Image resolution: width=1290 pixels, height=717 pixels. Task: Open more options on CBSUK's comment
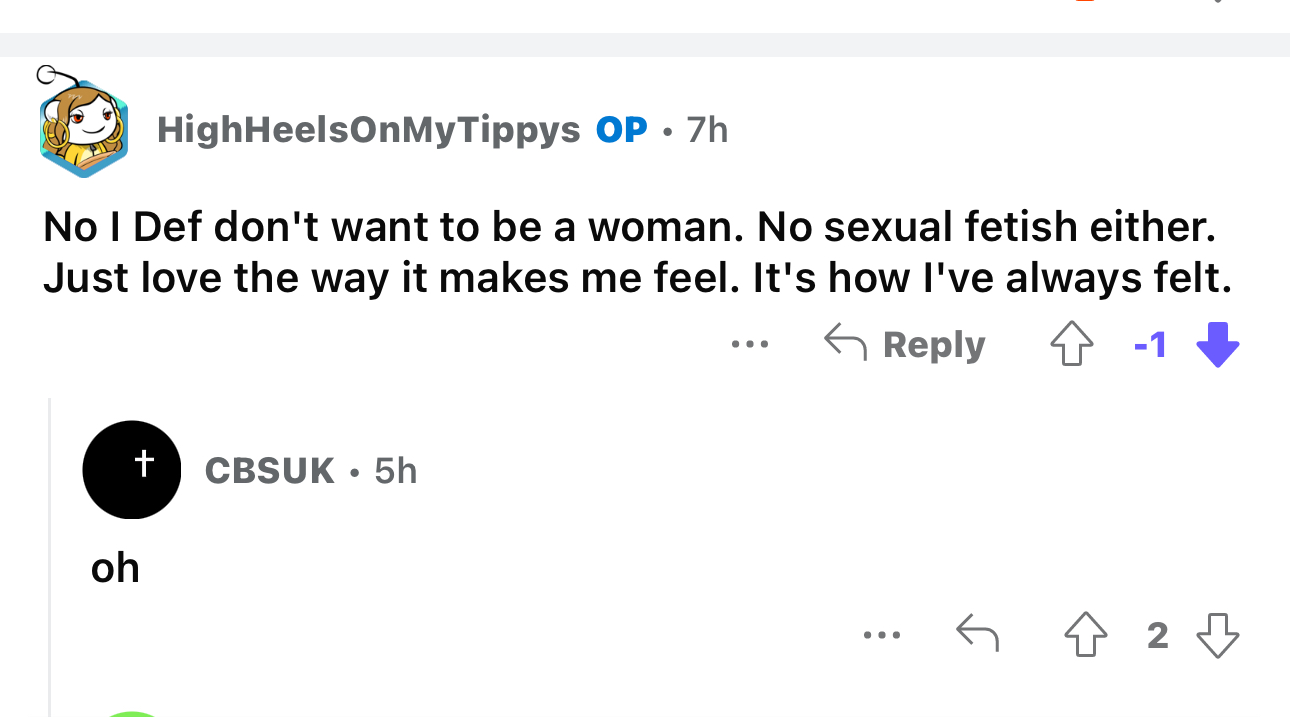[x=883, y=635]
